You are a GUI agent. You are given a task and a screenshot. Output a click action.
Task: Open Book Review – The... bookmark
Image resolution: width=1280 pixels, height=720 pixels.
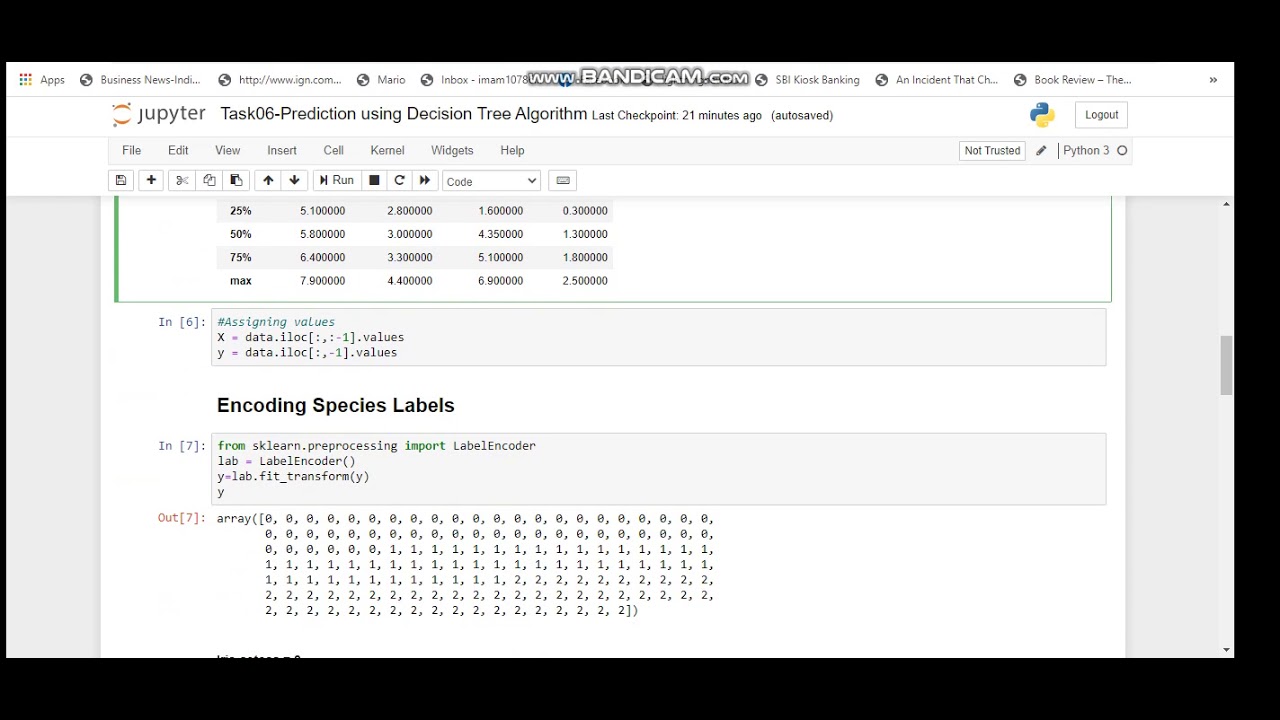1073,80
